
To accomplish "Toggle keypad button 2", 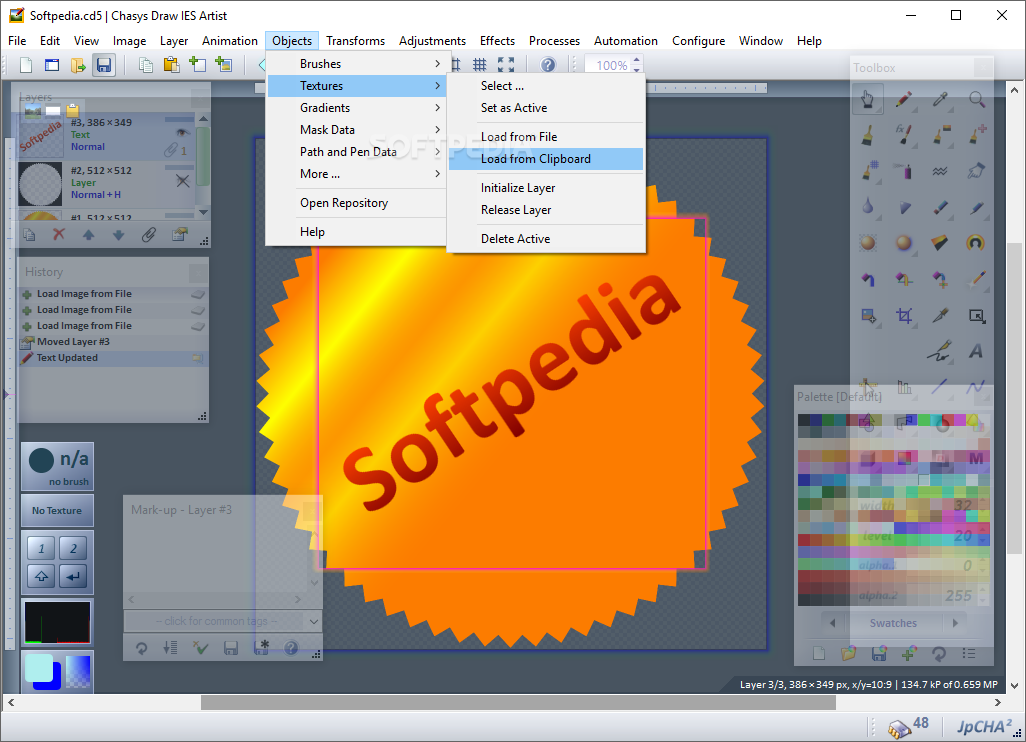I will [73, 548].
